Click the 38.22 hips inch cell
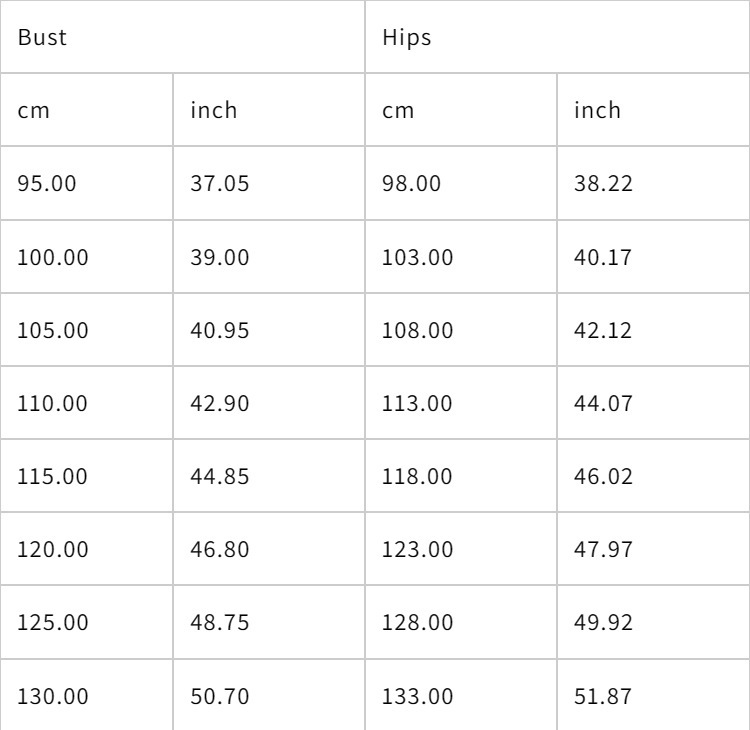This screenshot has height=730, width=750. (x=603, y=184)
